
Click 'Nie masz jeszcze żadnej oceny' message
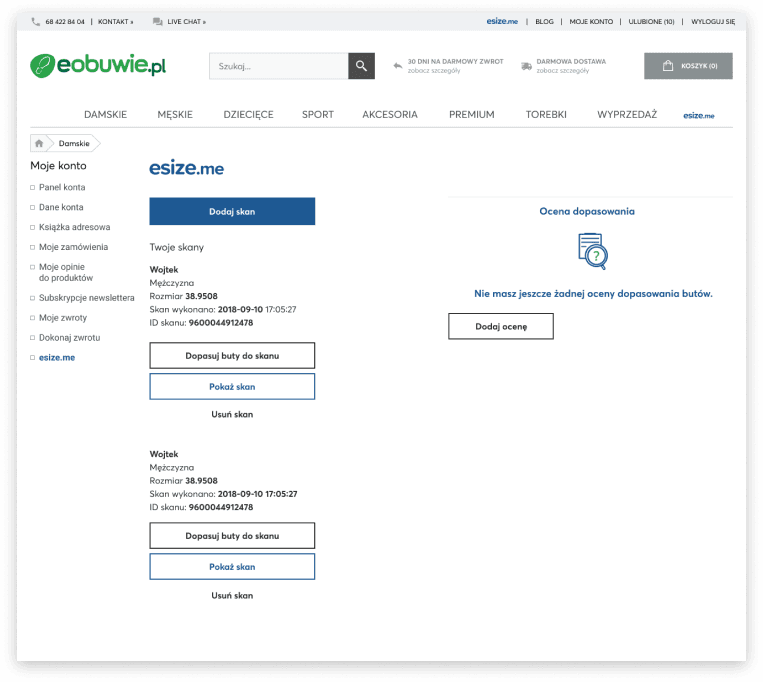pyautogui.click(x=593, y=293)
